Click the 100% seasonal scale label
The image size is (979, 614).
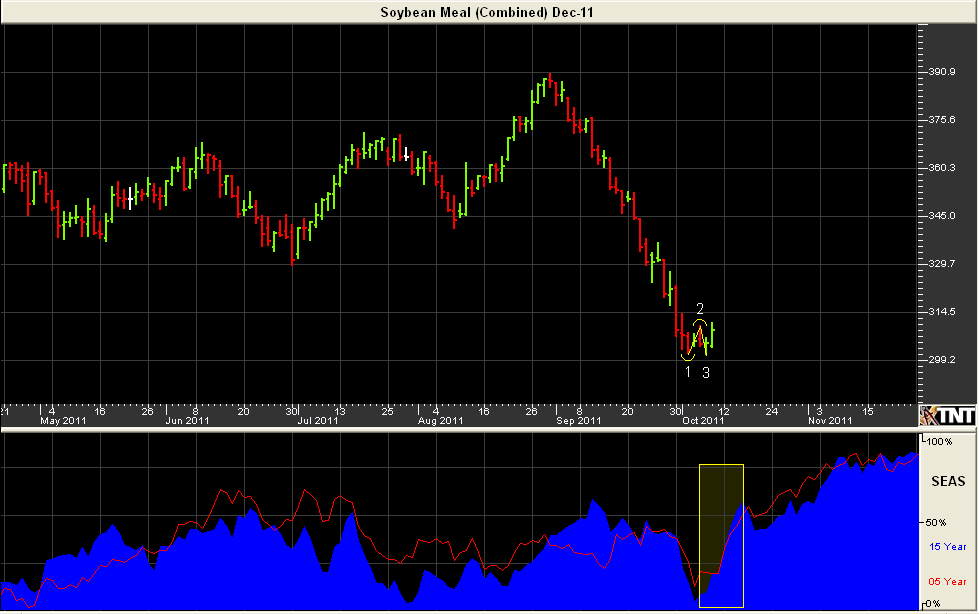pyautogui.click(x=940, y=442)
